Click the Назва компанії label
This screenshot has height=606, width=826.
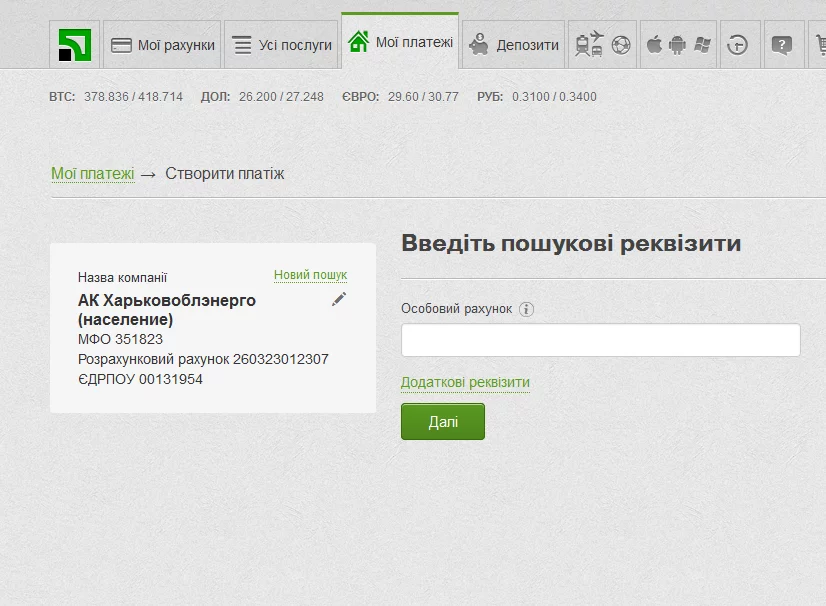pyautogui.click(x=122, y=277)
